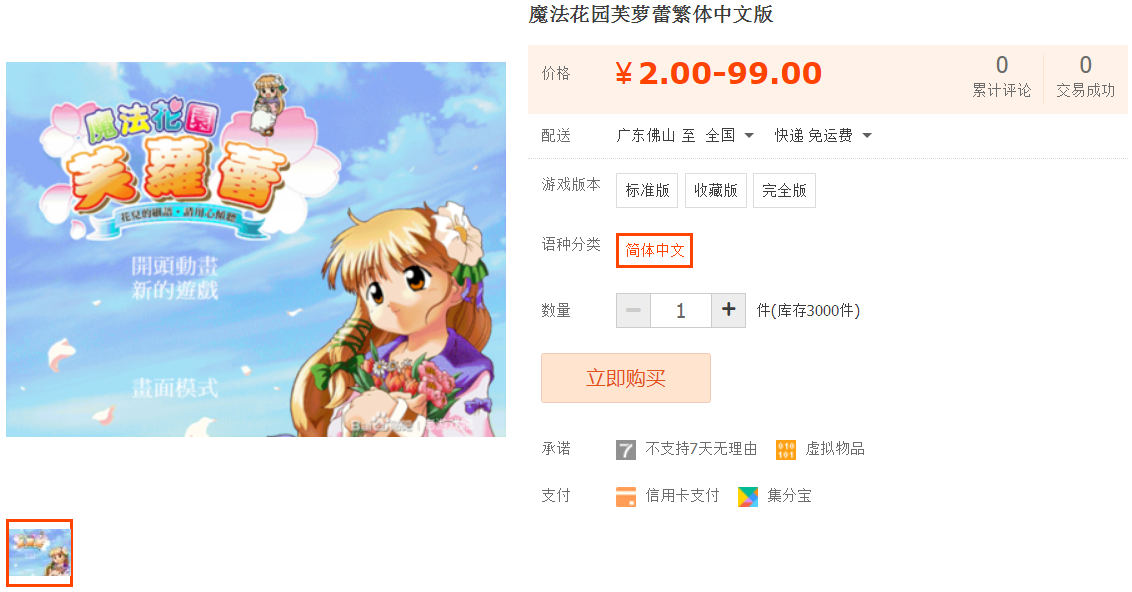This screenshot has width=1132, height=592.
Task: Choose the 完全版 game version
Action: pos(784,191)
